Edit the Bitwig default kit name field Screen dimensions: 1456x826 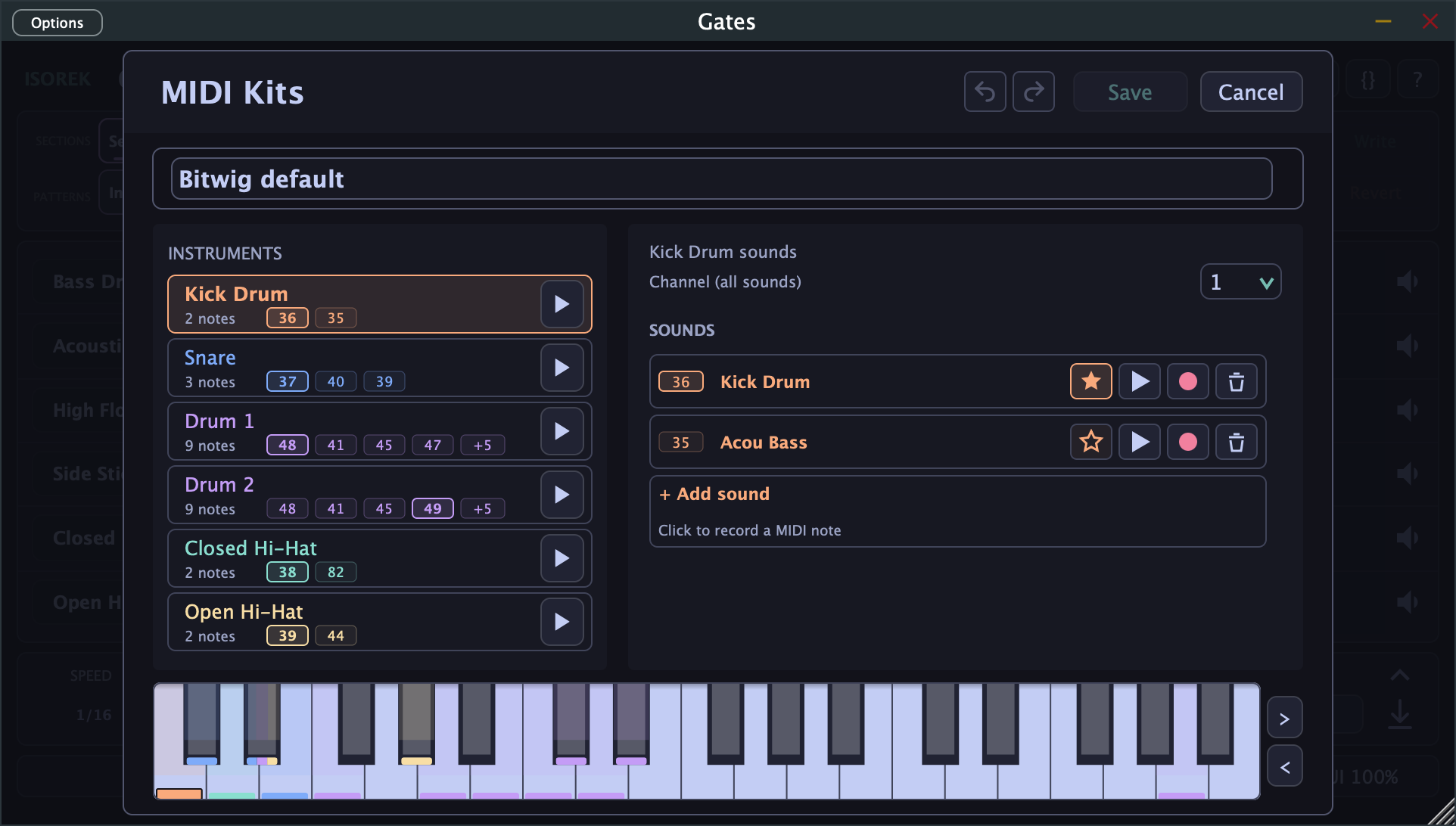tap(721, 179)
